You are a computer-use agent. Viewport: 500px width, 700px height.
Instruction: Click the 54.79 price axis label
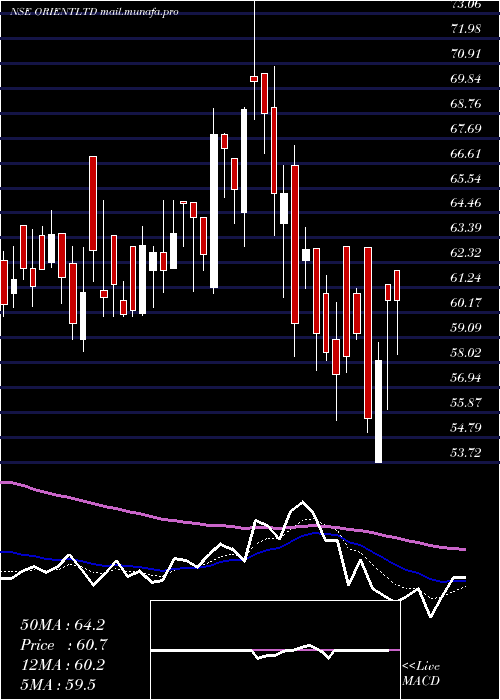(x=467, y=428)
